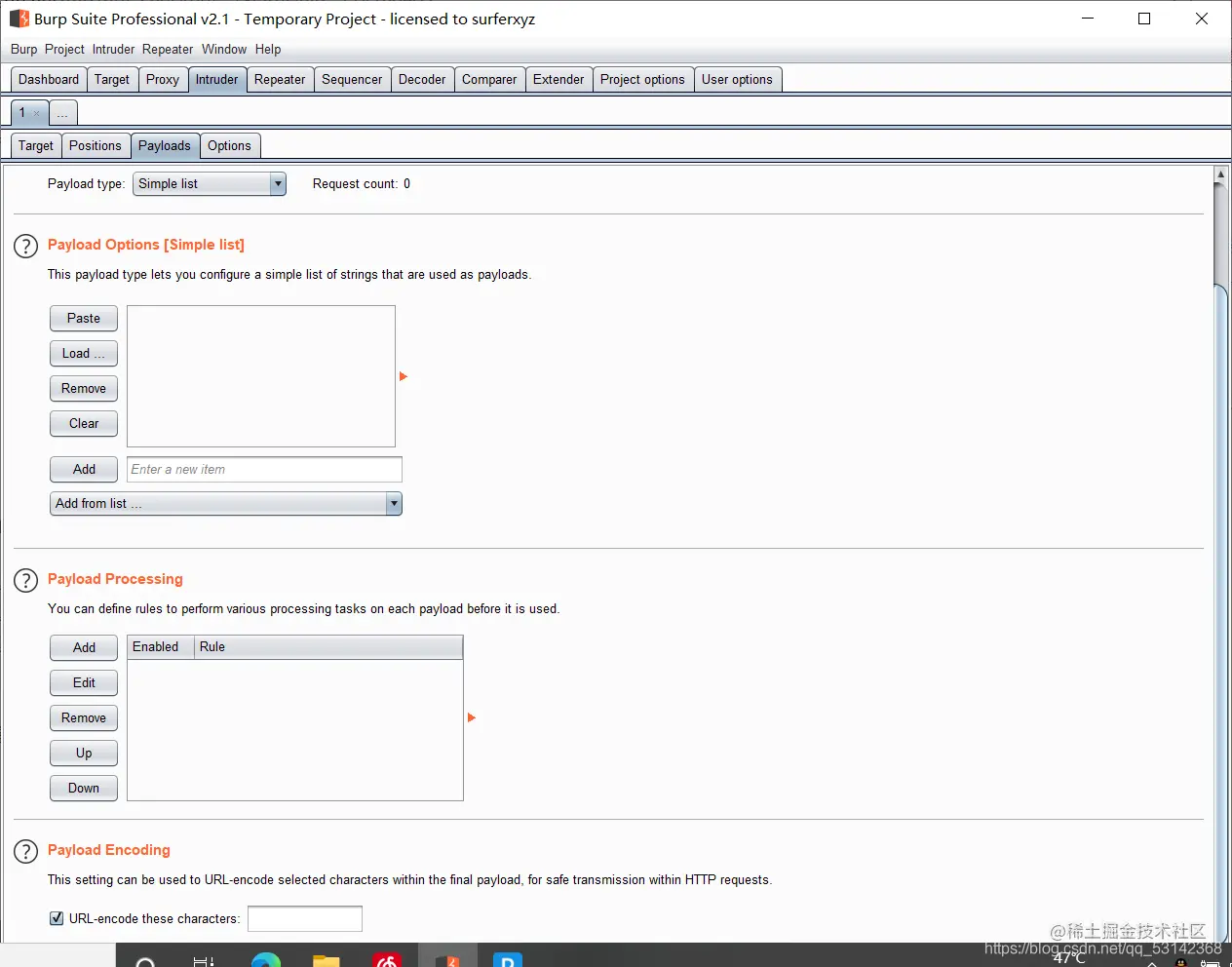The height and width of the screenshot is (967, 1232).
Task: Open the Project options tab
Action: coord(642,80)
